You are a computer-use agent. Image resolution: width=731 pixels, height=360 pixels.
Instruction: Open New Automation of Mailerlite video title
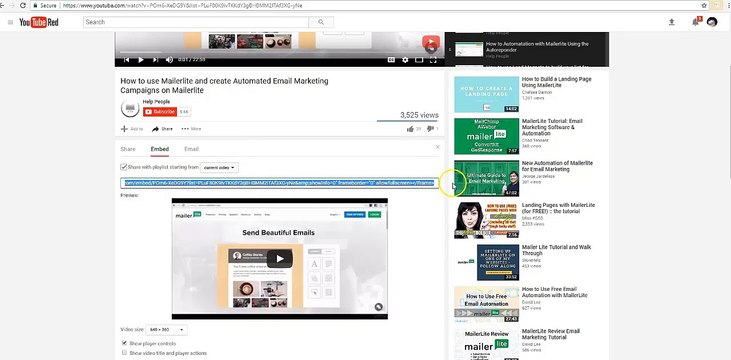click(x=558, y=166)
